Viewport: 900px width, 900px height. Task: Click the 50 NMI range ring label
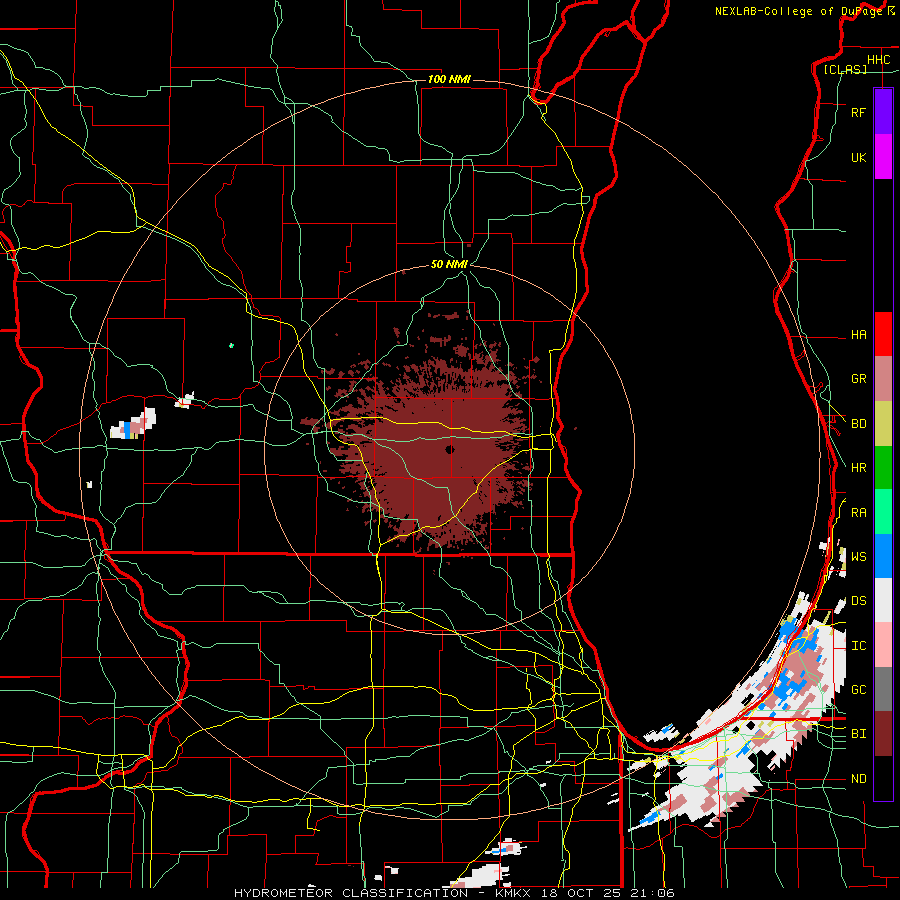[449, 264]
